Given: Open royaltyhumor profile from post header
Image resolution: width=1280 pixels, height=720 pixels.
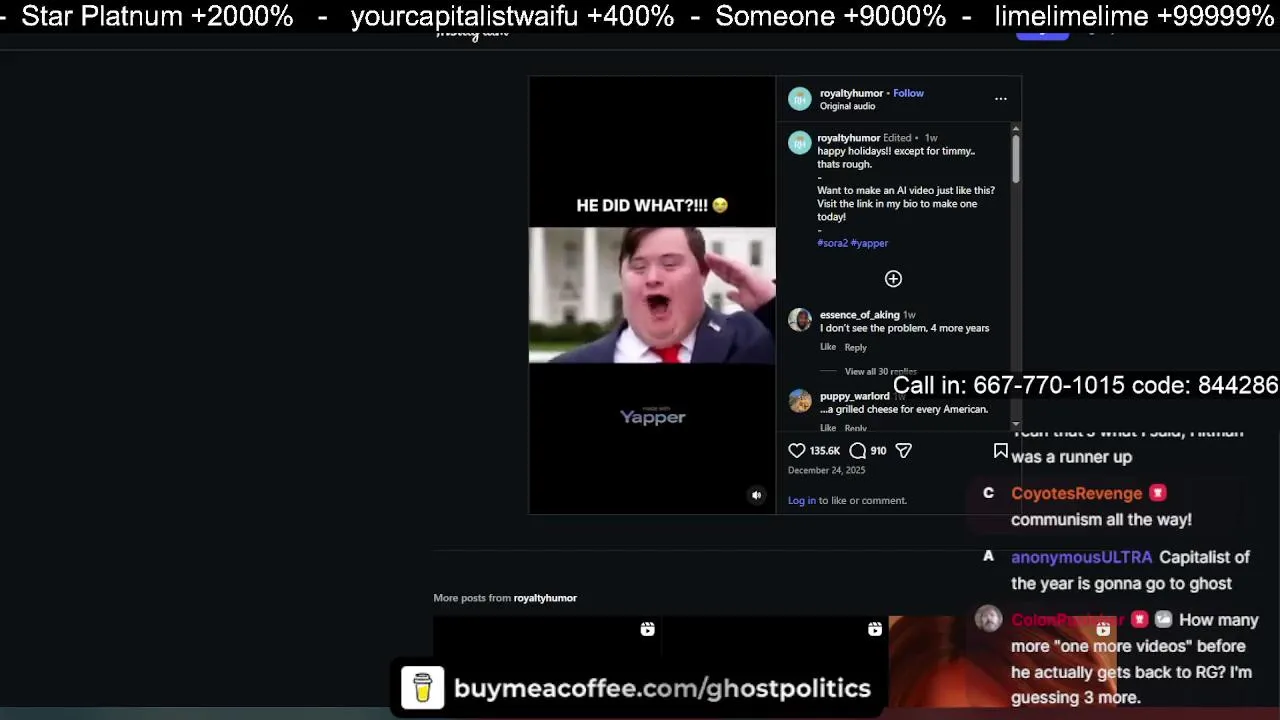Looking at the screenshot, I should click(x=851, y=93).
